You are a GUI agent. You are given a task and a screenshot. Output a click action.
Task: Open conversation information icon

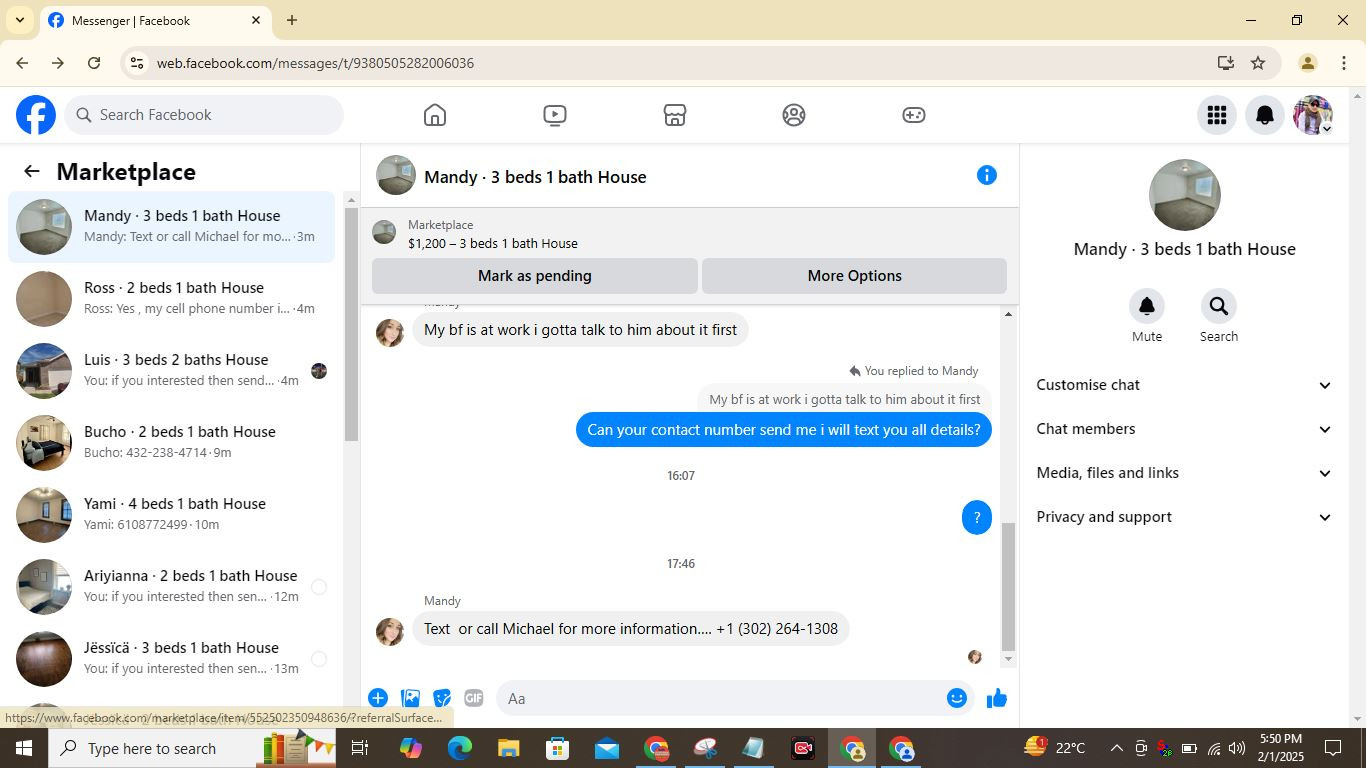pyautogui.click(x=987, y=175)
